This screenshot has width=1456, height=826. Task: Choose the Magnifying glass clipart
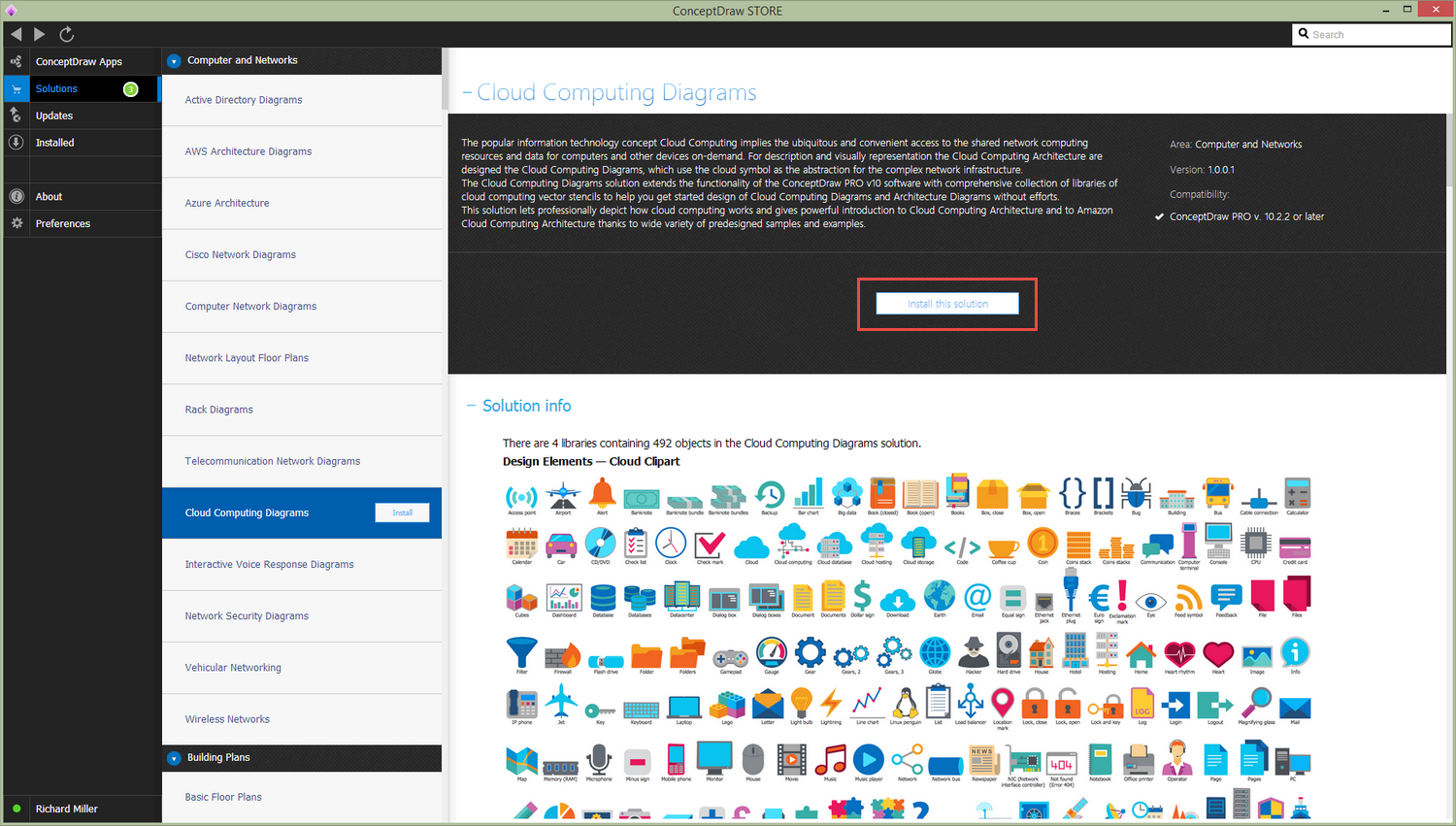tap(1257, 705)
